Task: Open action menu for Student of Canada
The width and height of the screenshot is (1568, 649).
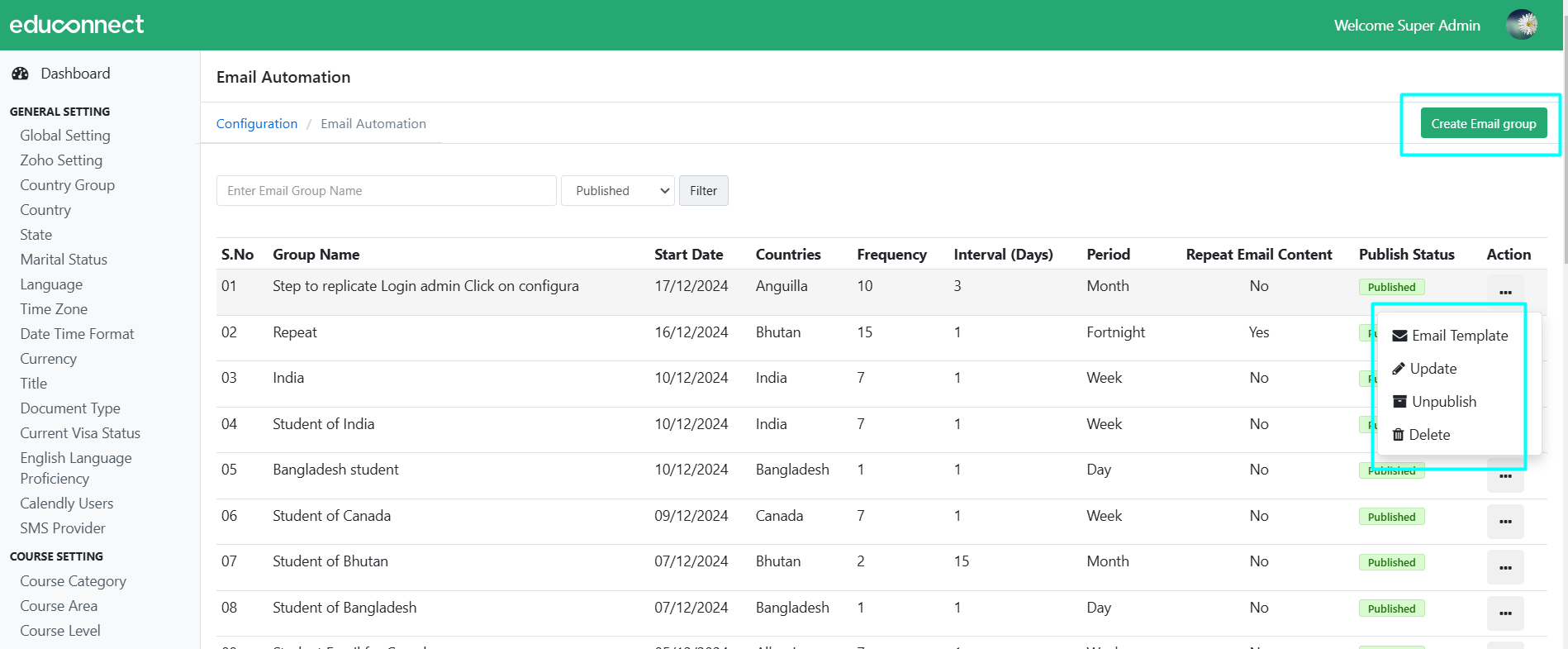Action: point(1505,522)
